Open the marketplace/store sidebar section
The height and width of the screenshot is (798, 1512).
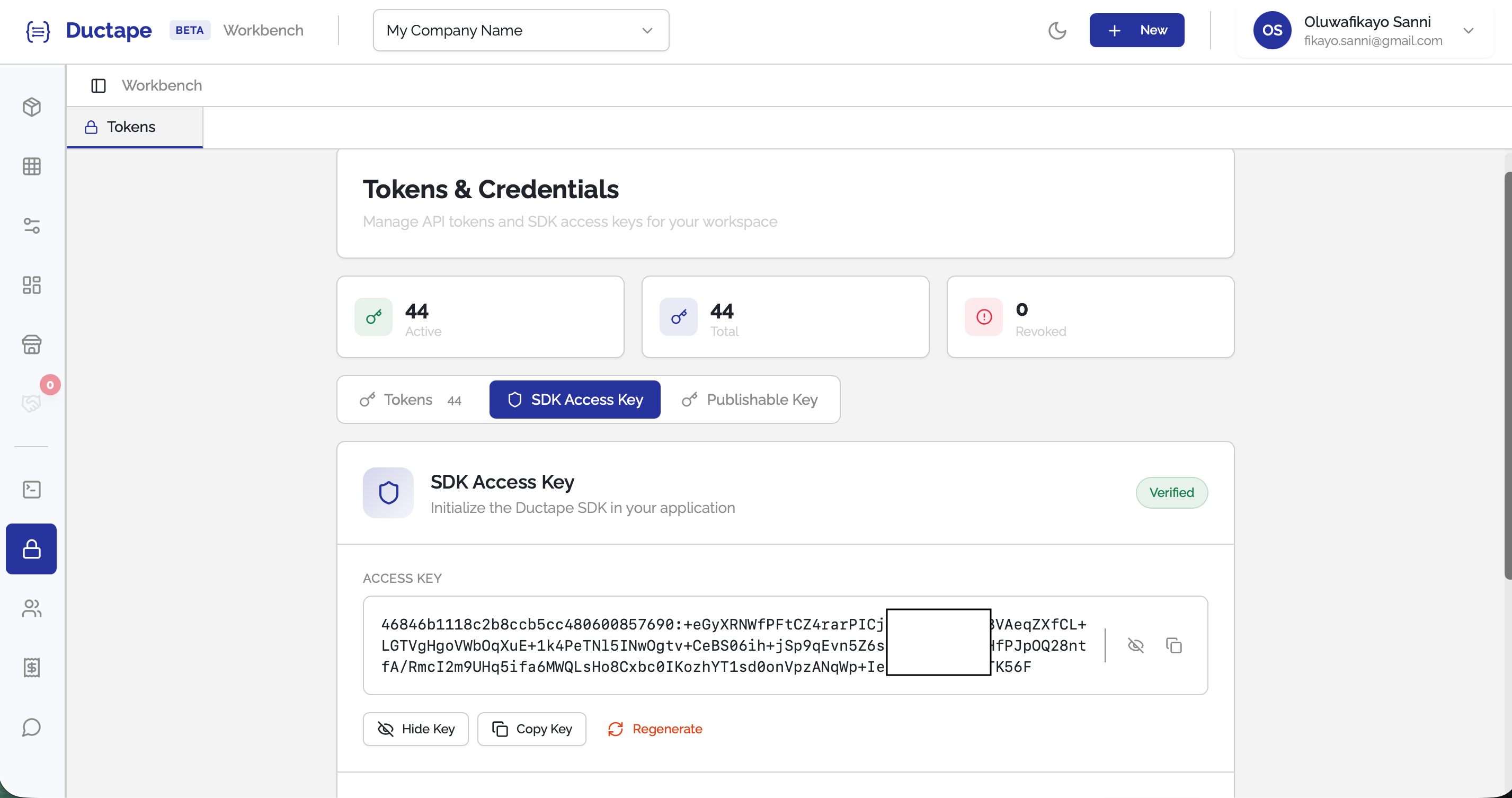click(x=31, y=344)
